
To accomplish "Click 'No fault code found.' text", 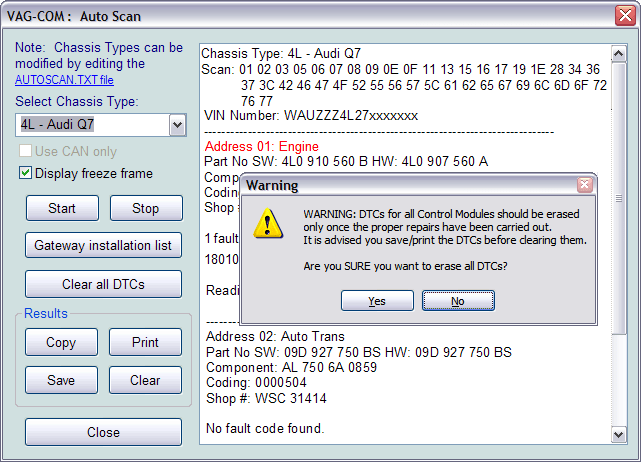I will [265, 428].
